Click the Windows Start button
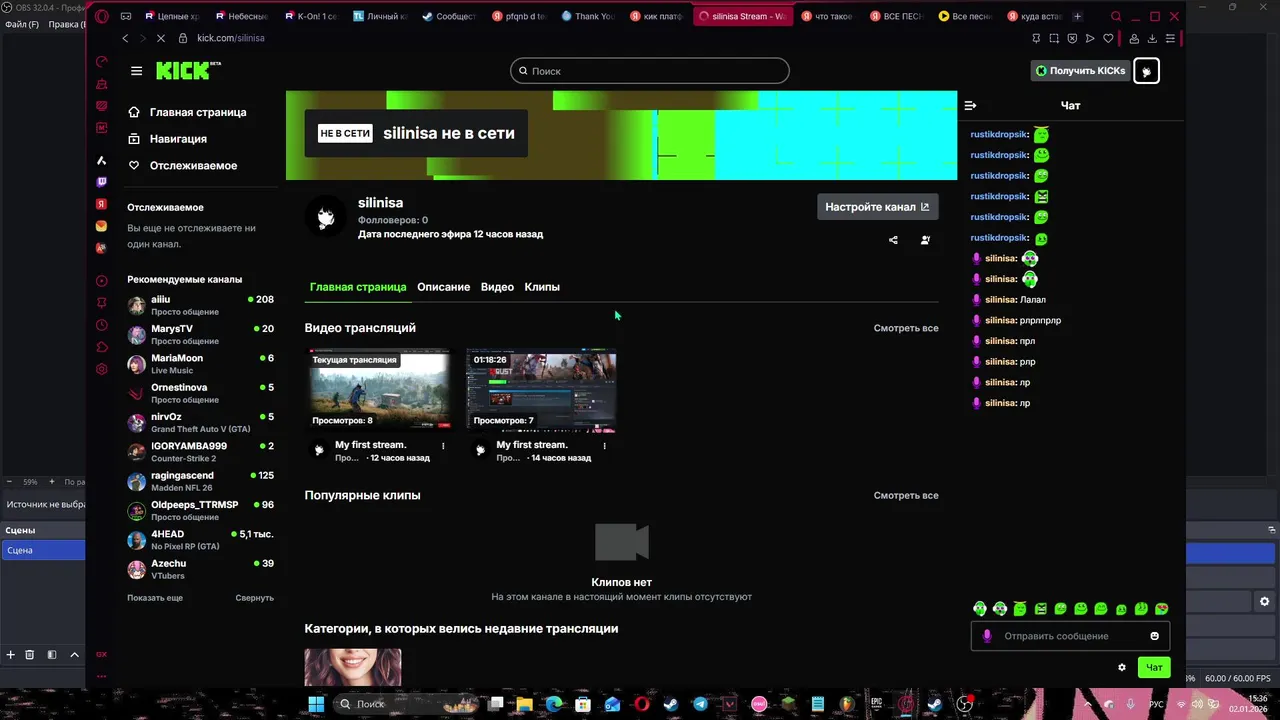This screenshot has width=1280, height=720. tap(316, 704)
